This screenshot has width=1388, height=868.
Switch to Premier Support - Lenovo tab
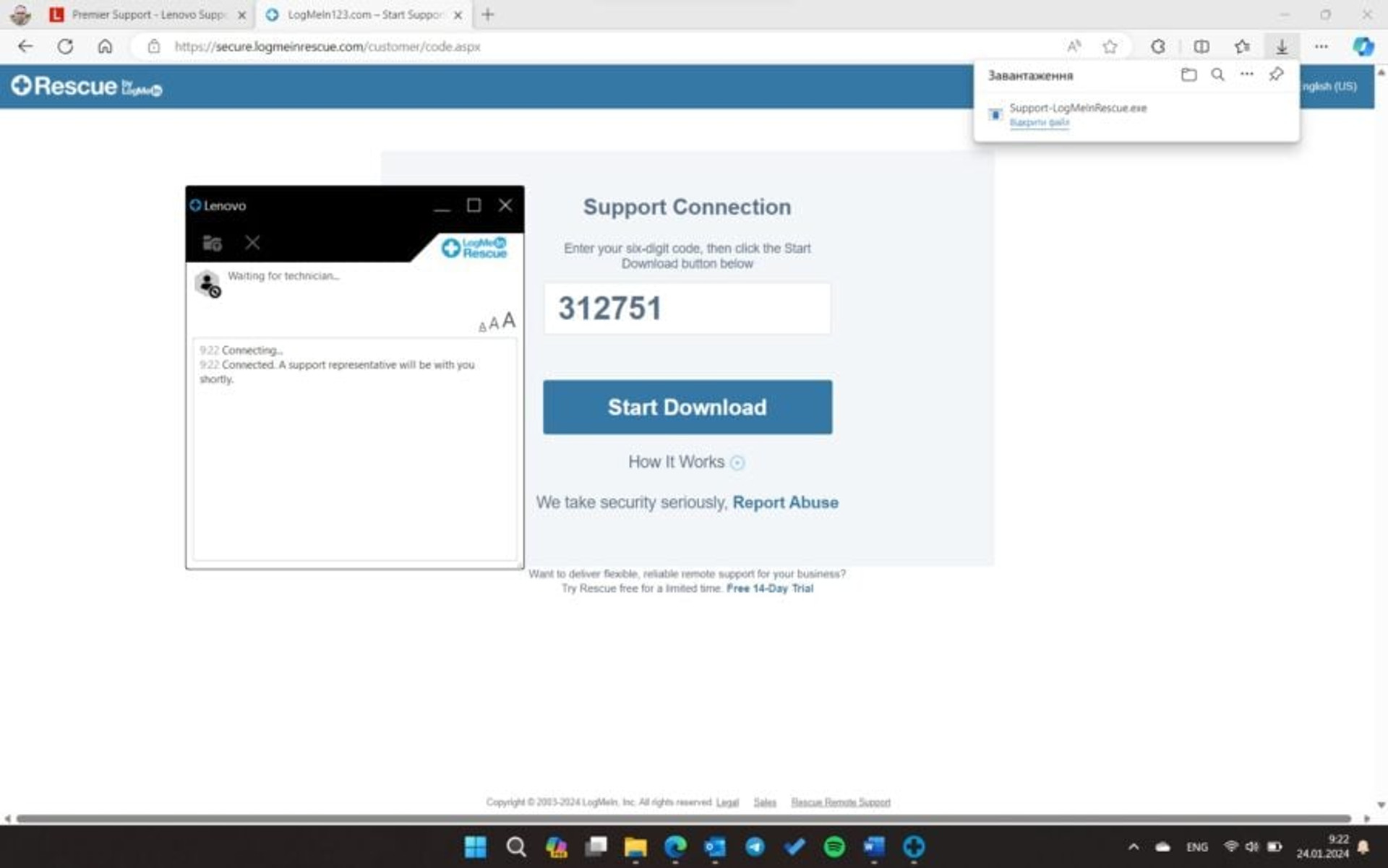tap(148, 14)
